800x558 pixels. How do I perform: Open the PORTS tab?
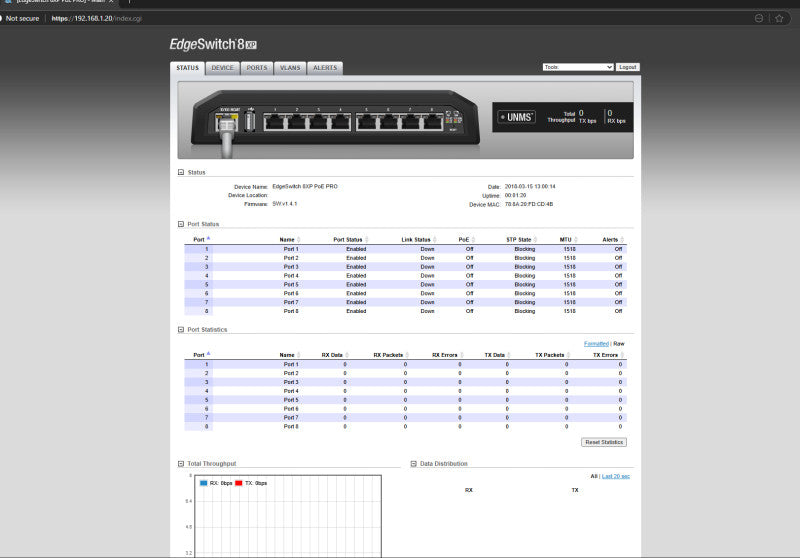click(257, 68)
